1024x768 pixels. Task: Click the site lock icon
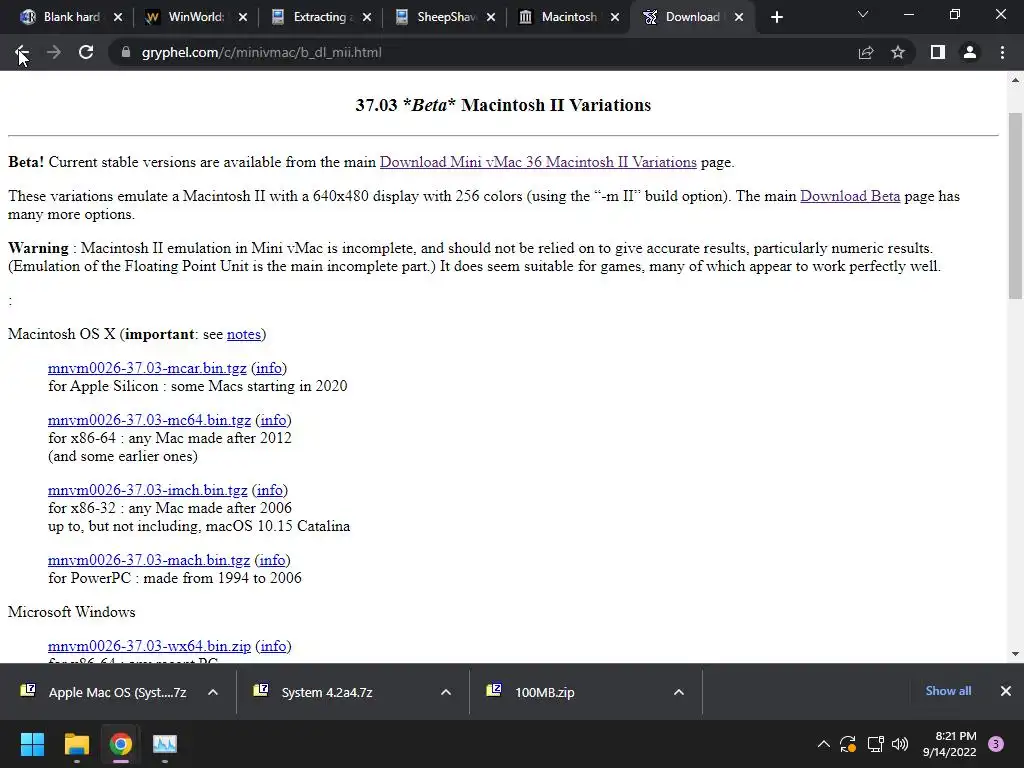(125, 53)
